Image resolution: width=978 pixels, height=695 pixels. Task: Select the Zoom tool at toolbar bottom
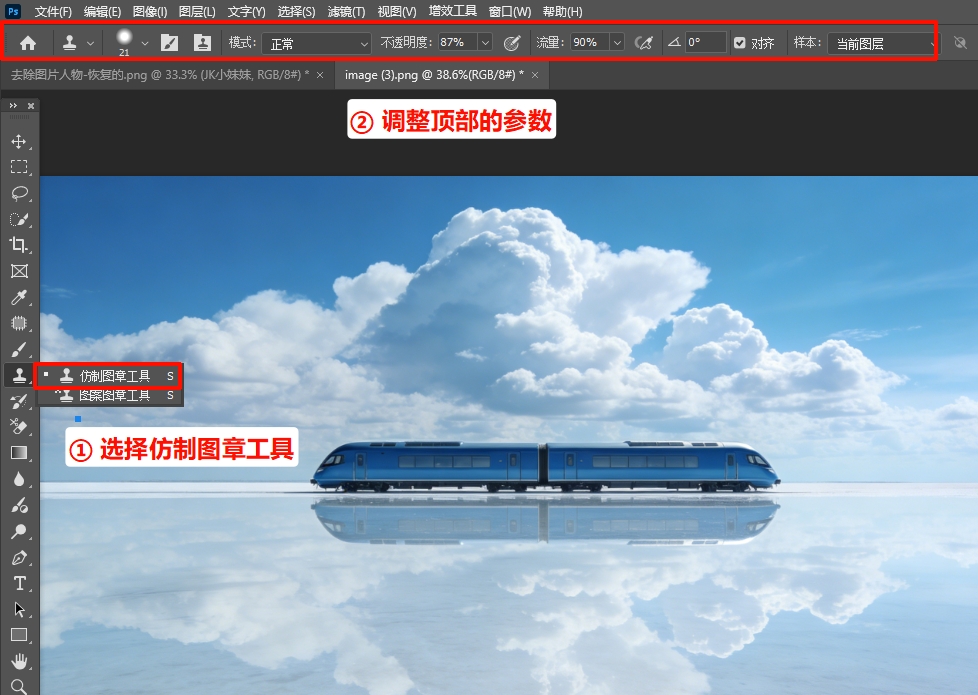coord(20,687)
